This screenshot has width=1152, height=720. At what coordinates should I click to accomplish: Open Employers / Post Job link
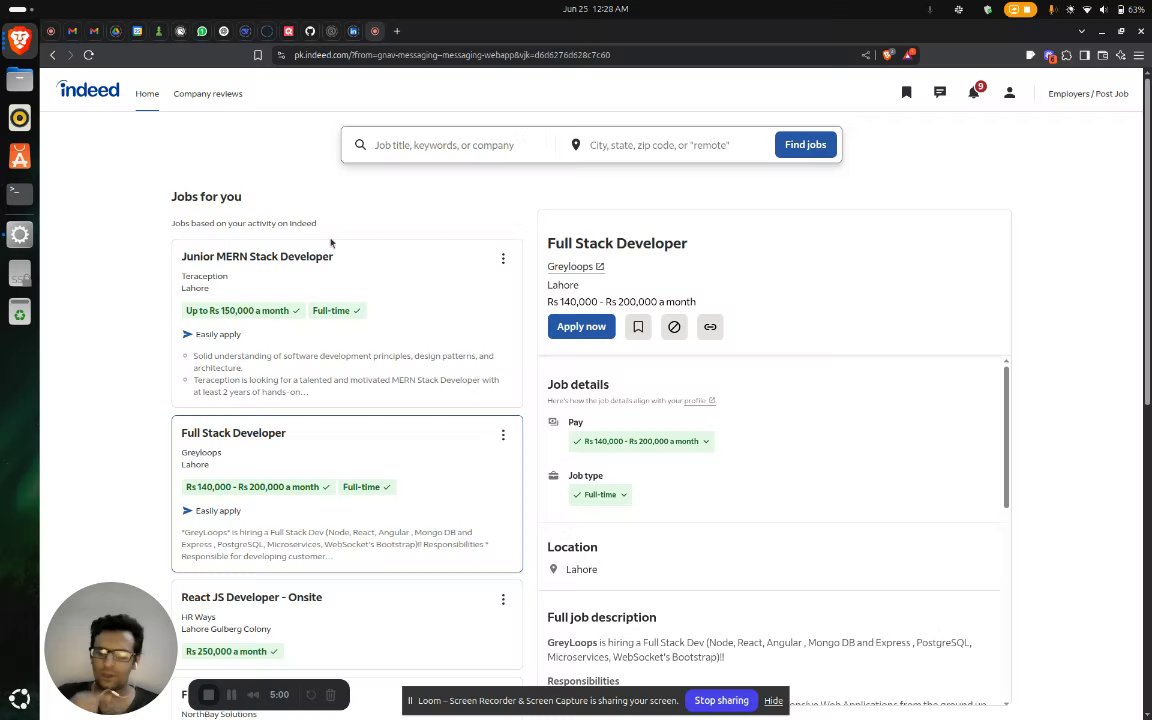click(1088, 94)
